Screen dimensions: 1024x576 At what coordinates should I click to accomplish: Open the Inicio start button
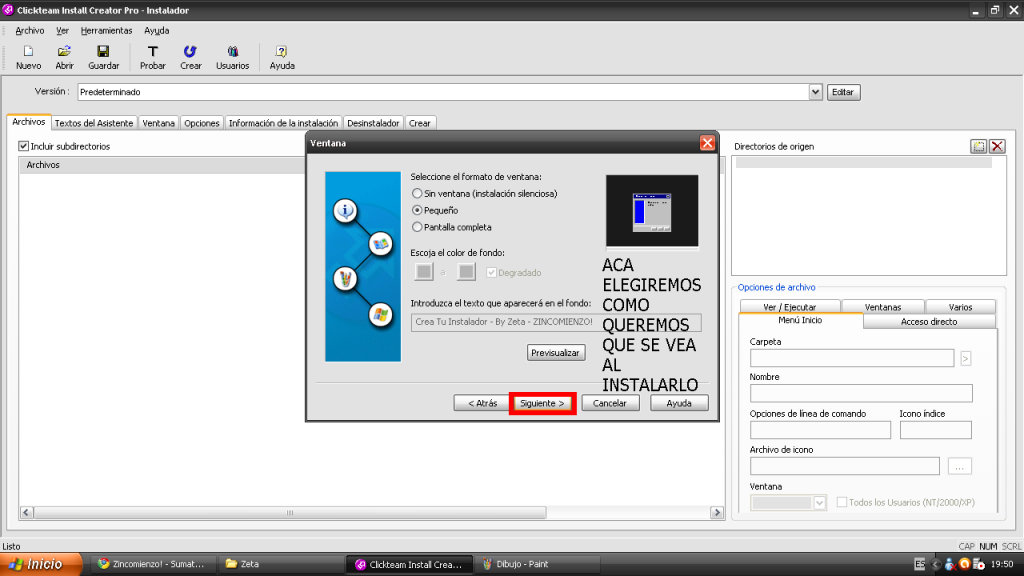pos(40,564)
